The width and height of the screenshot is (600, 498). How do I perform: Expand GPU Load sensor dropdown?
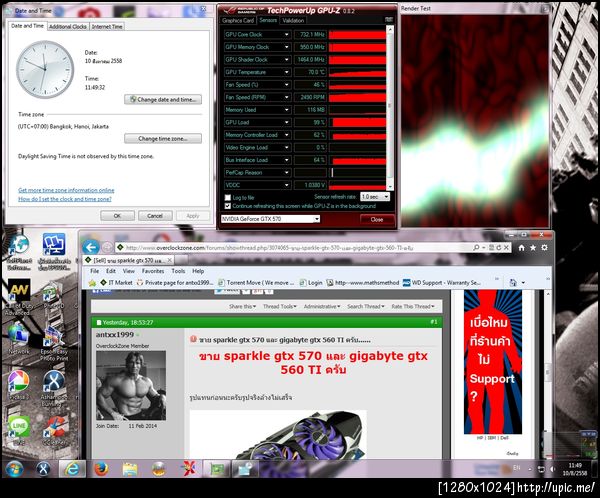click(286, 122)
